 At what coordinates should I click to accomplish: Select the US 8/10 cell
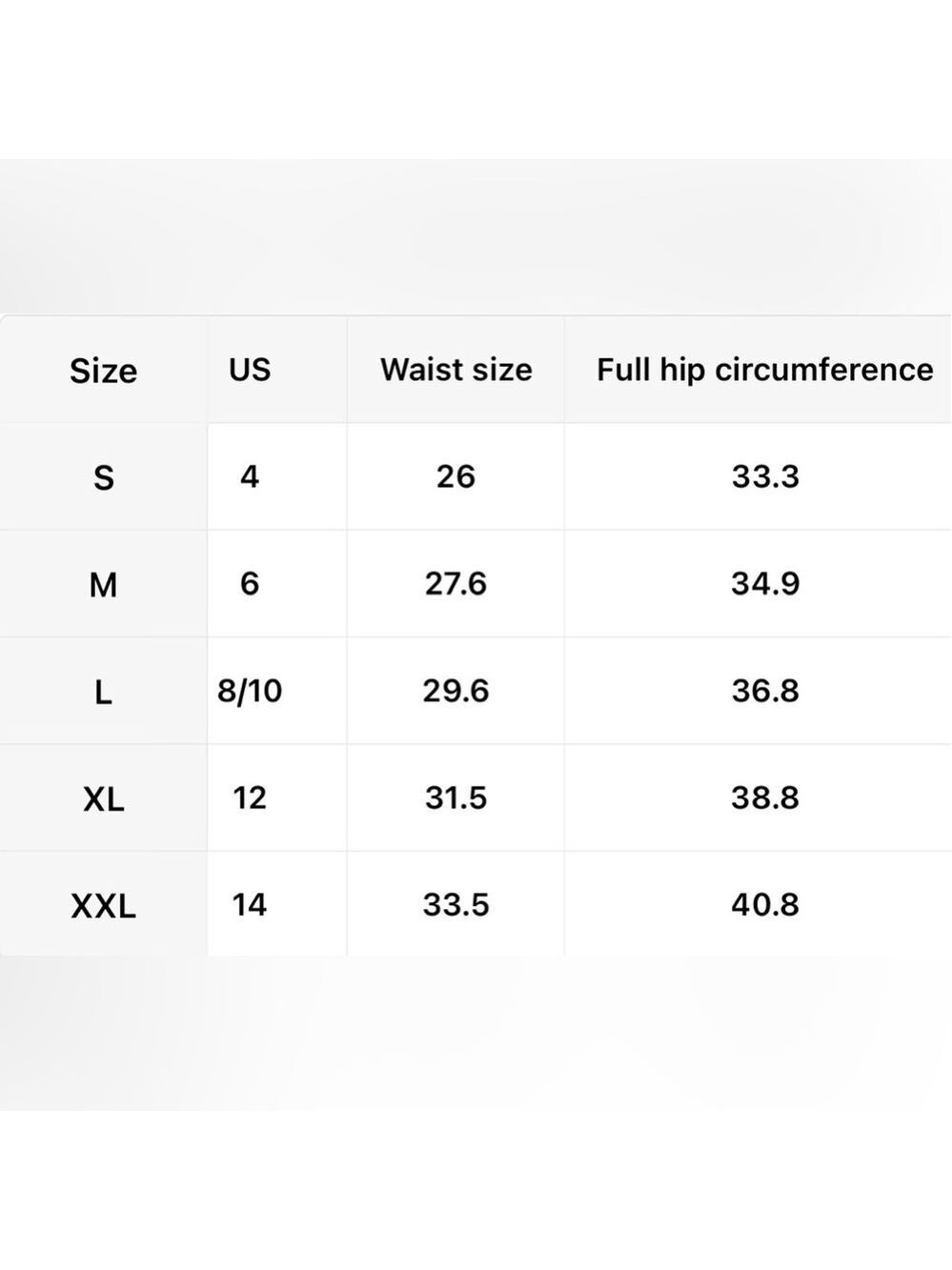coord(250,691)
